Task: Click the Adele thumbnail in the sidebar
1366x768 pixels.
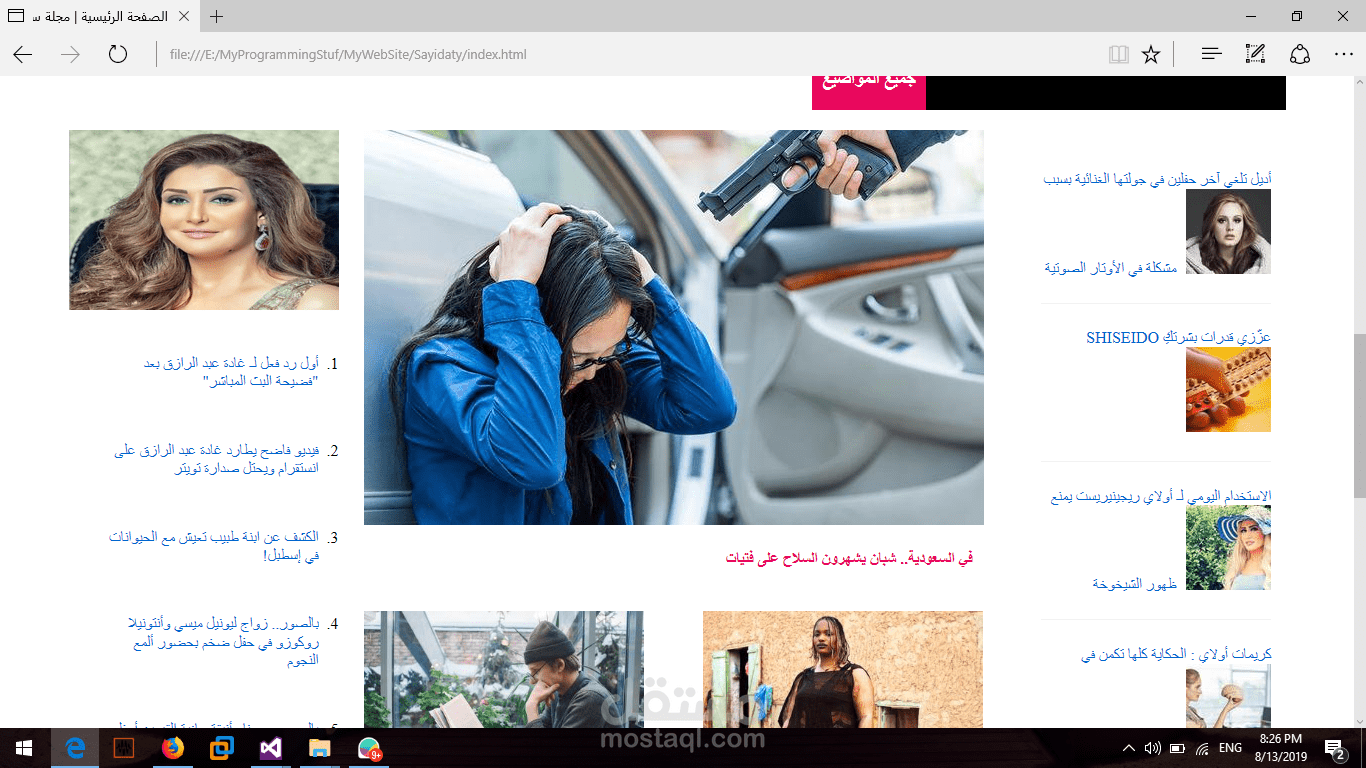Action: point(1228,231)
